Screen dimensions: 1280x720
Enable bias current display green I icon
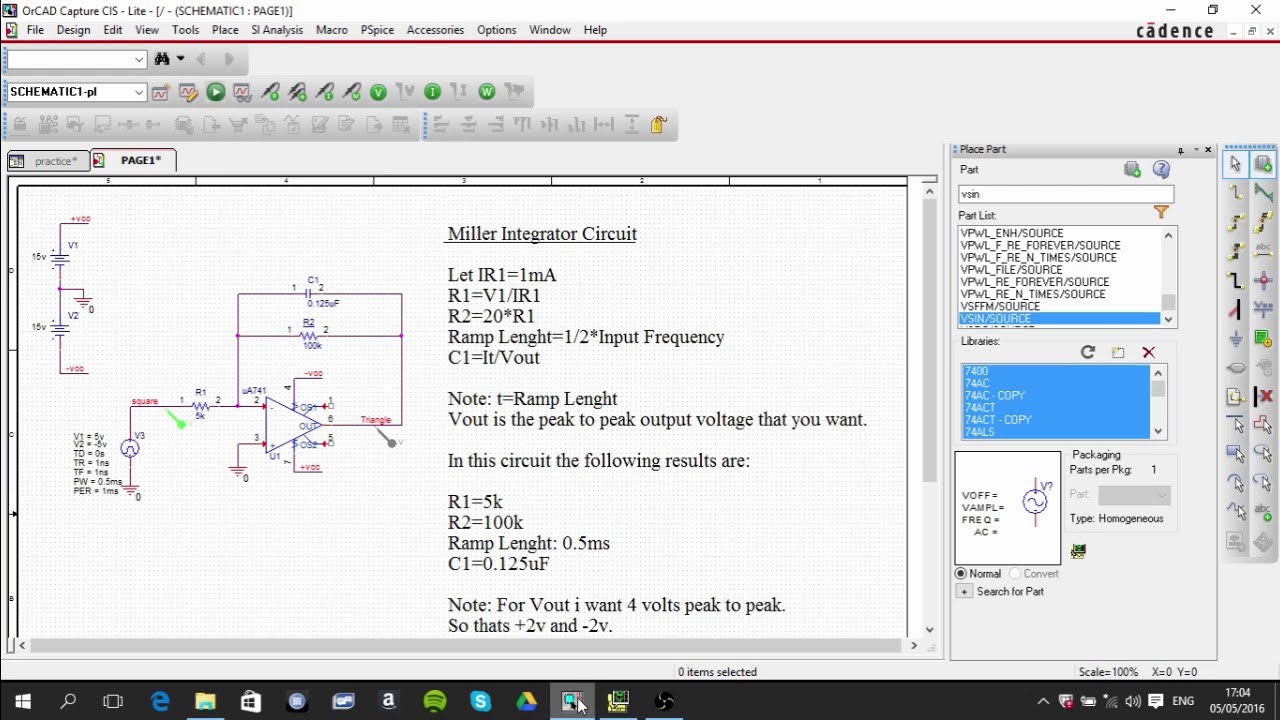432,92
